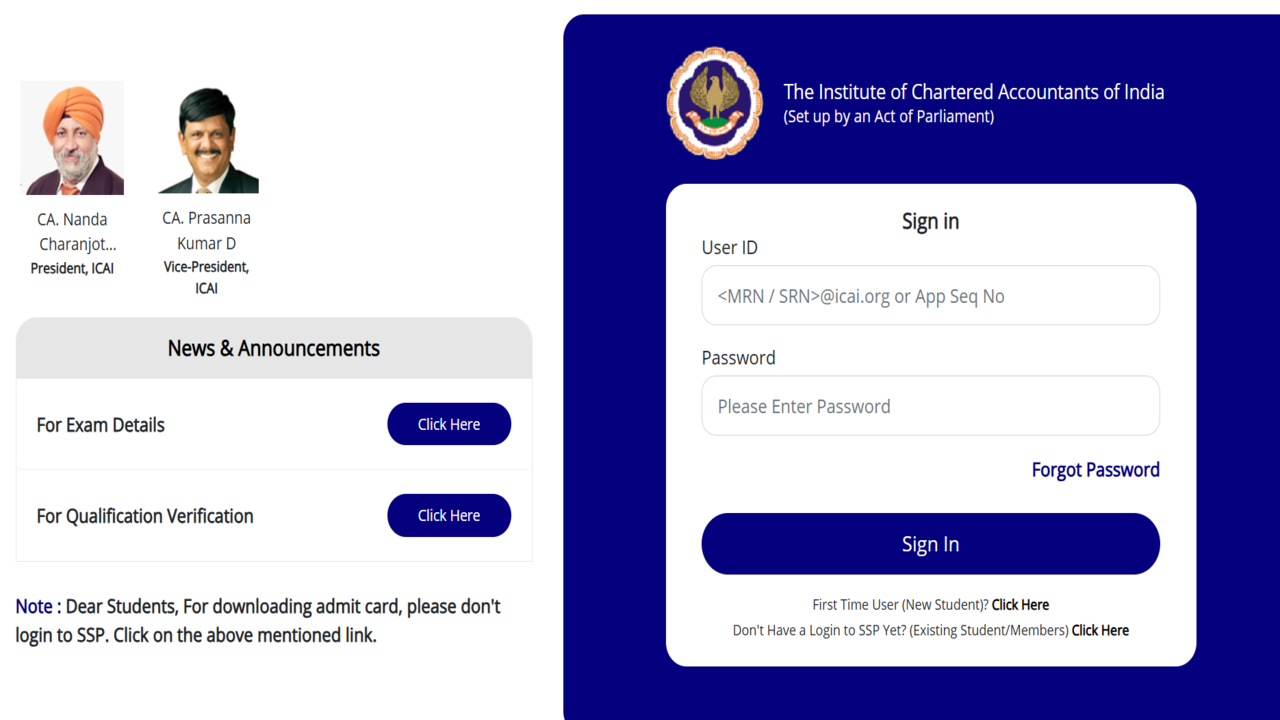Click the Institute of Chartered Accountants title
Image resolution: width=1280 pixels, height=720 pixels.
point(973,92)
